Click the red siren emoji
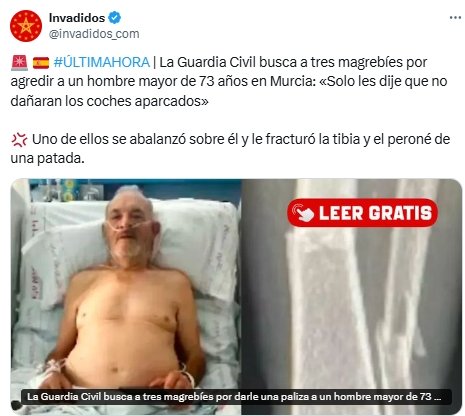This screenshot has width=465, height=416. [20, 63]
